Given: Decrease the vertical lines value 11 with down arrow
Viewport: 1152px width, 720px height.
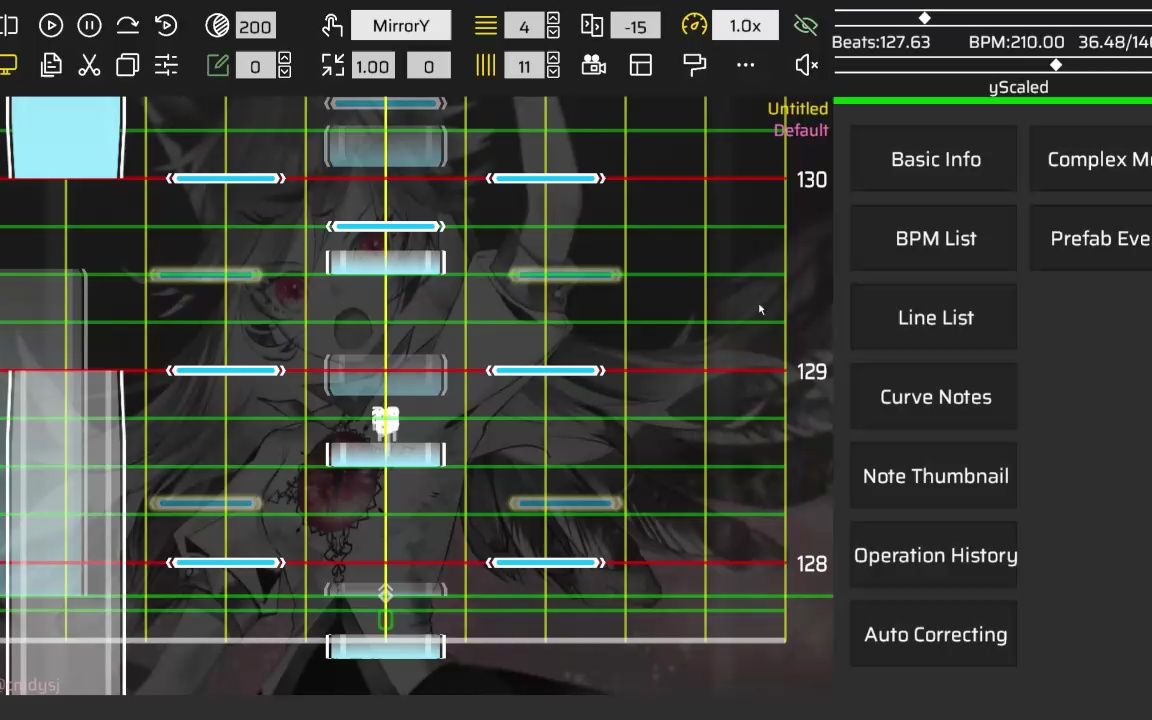Looking at the screenshot, I should coord(553,72).
